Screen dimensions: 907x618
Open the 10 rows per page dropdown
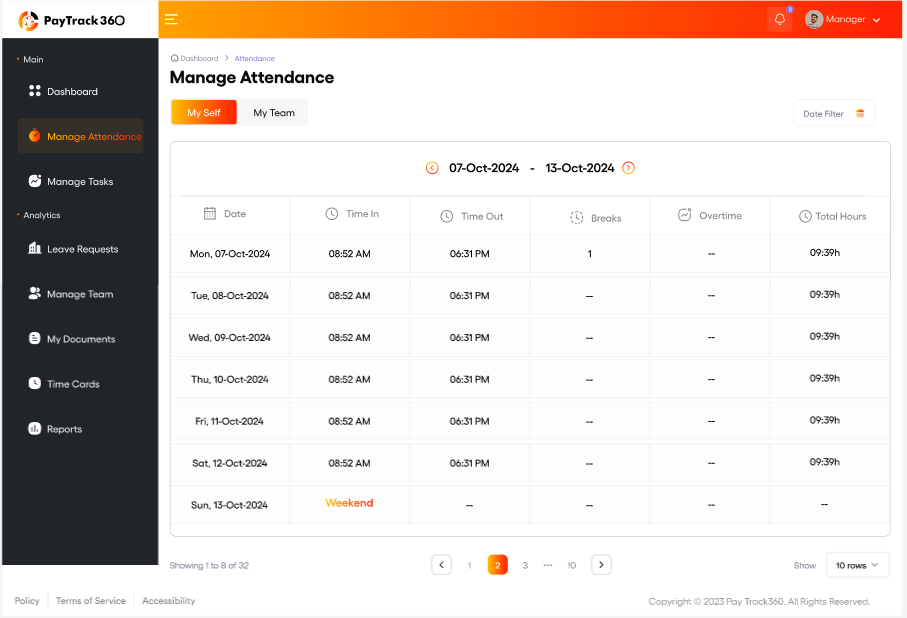(857, 565)
